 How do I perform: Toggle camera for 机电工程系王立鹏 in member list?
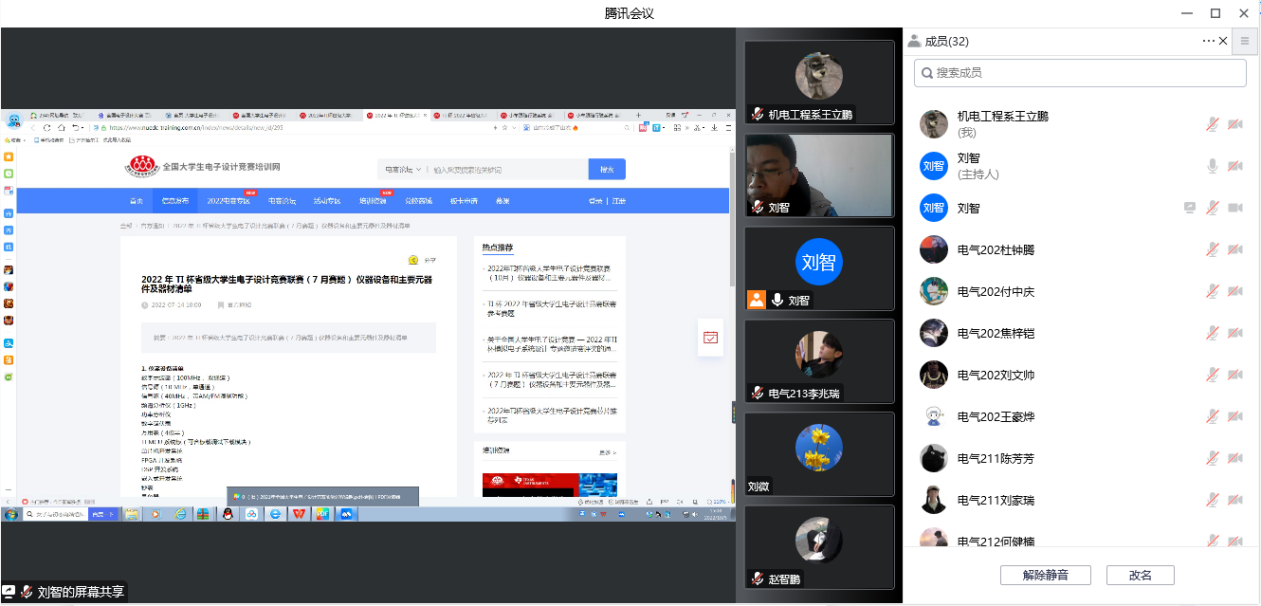click(1235, 124)
